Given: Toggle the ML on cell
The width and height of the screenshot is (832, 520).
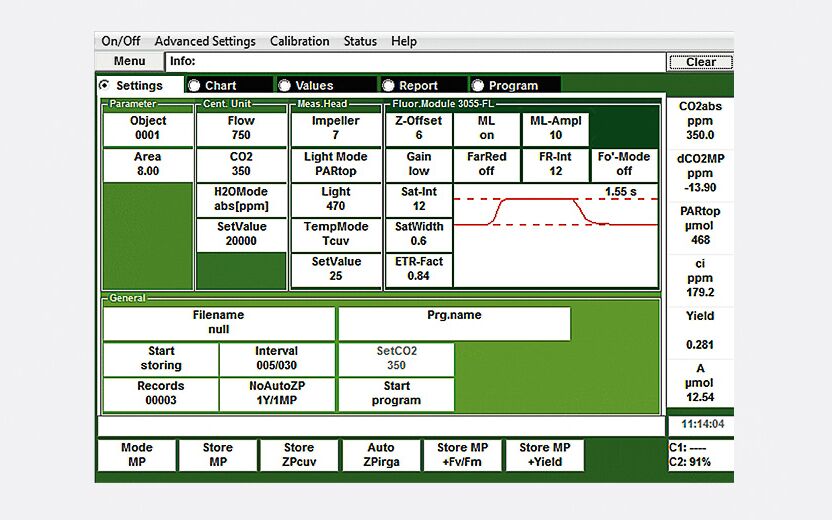Looking at the screenshot, I should click(487, 128).
